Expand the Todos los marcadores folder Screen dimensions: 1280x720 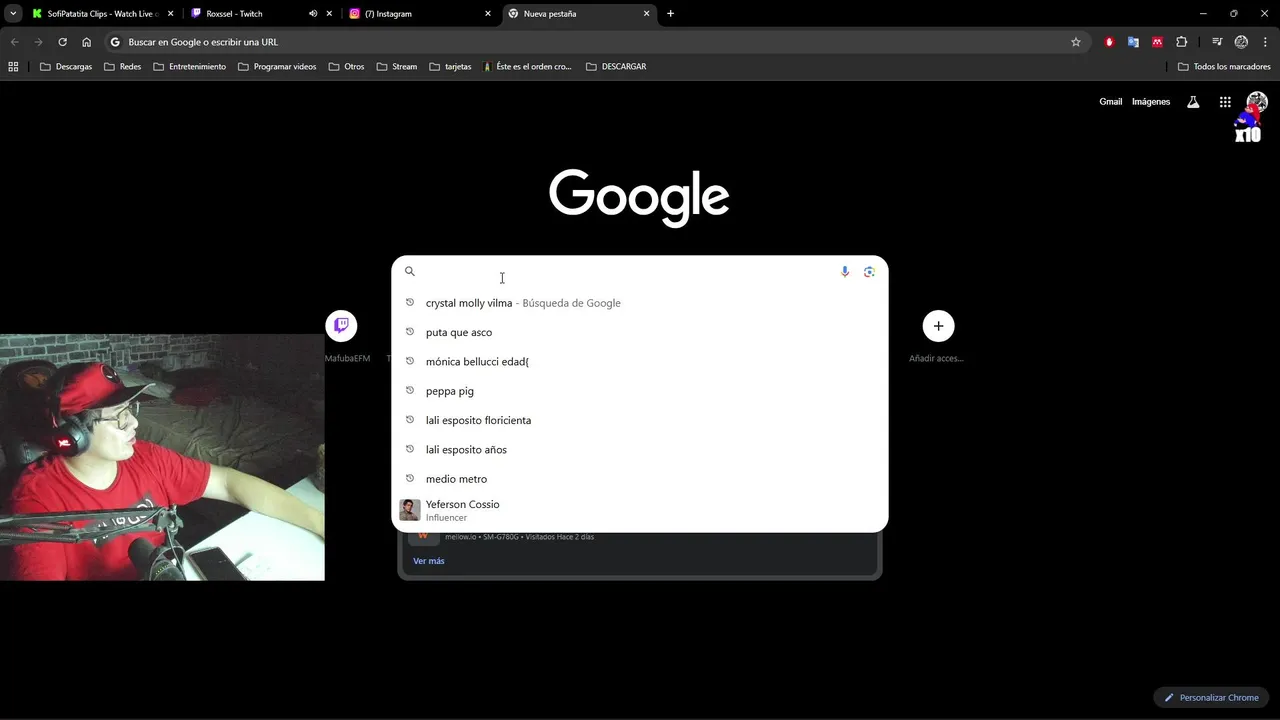pyautogui.click(x=1224, y=67)
